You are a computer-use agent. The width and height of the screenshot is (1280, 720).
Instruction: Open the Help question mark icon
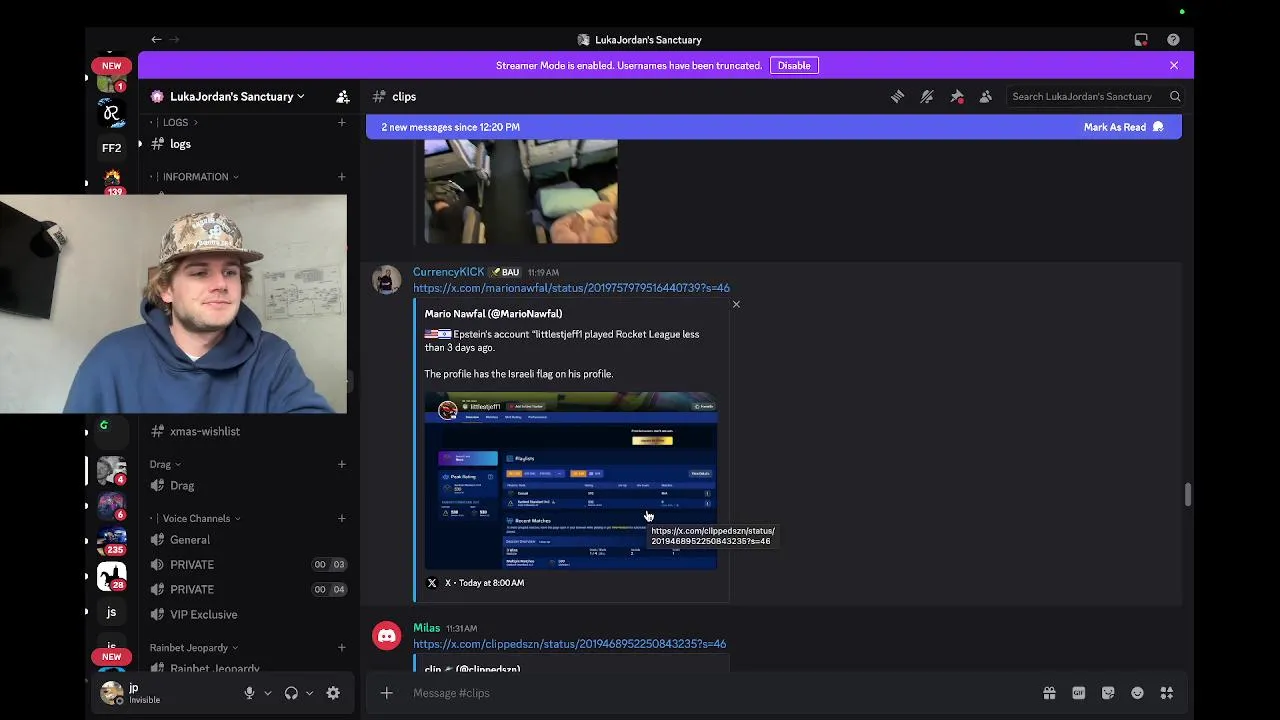click(1173, 40)
